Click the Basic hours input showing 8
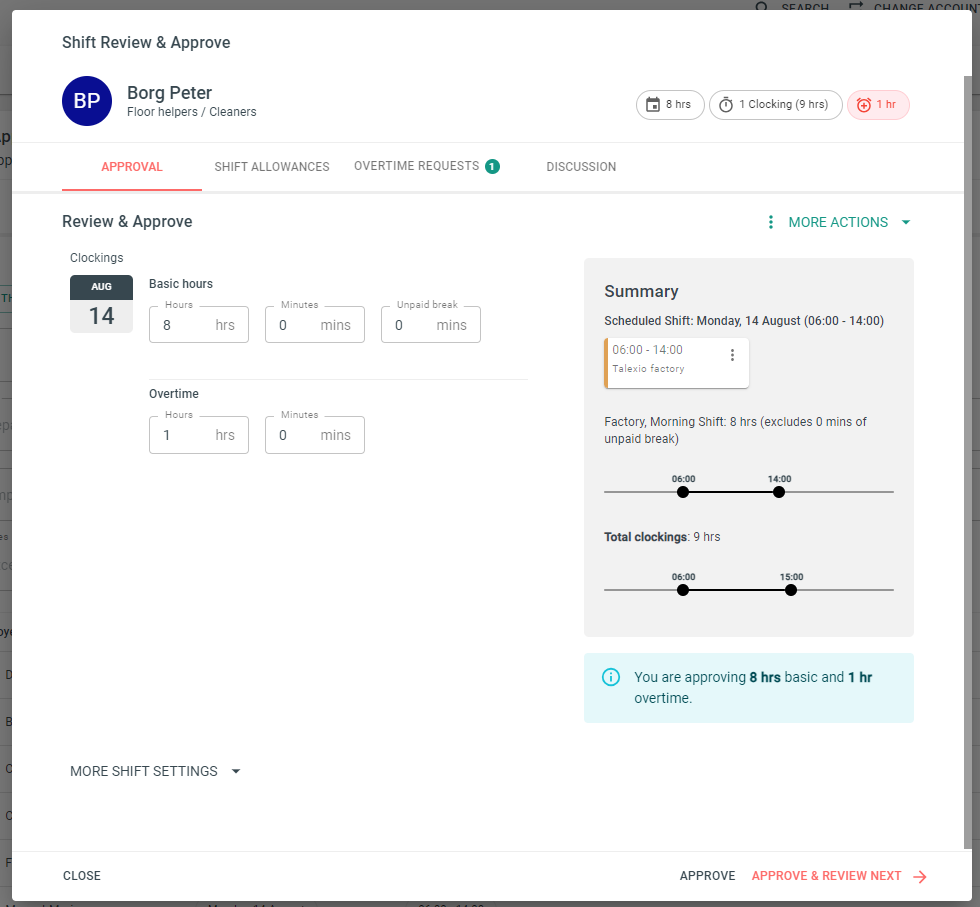This screenshot has height=907, width=980. pos(198,324)
